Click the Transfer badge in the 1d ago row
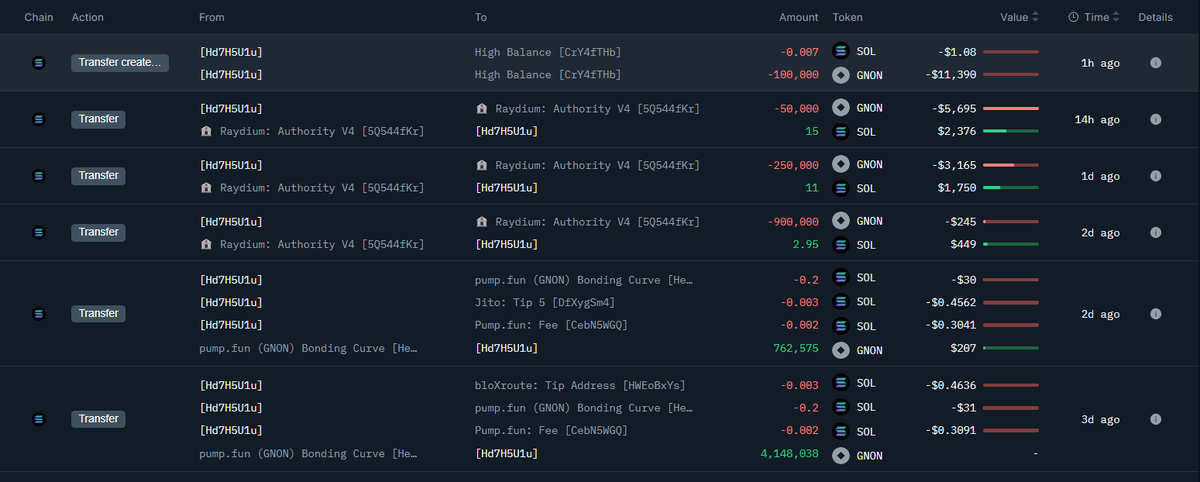 pos(98,176)
